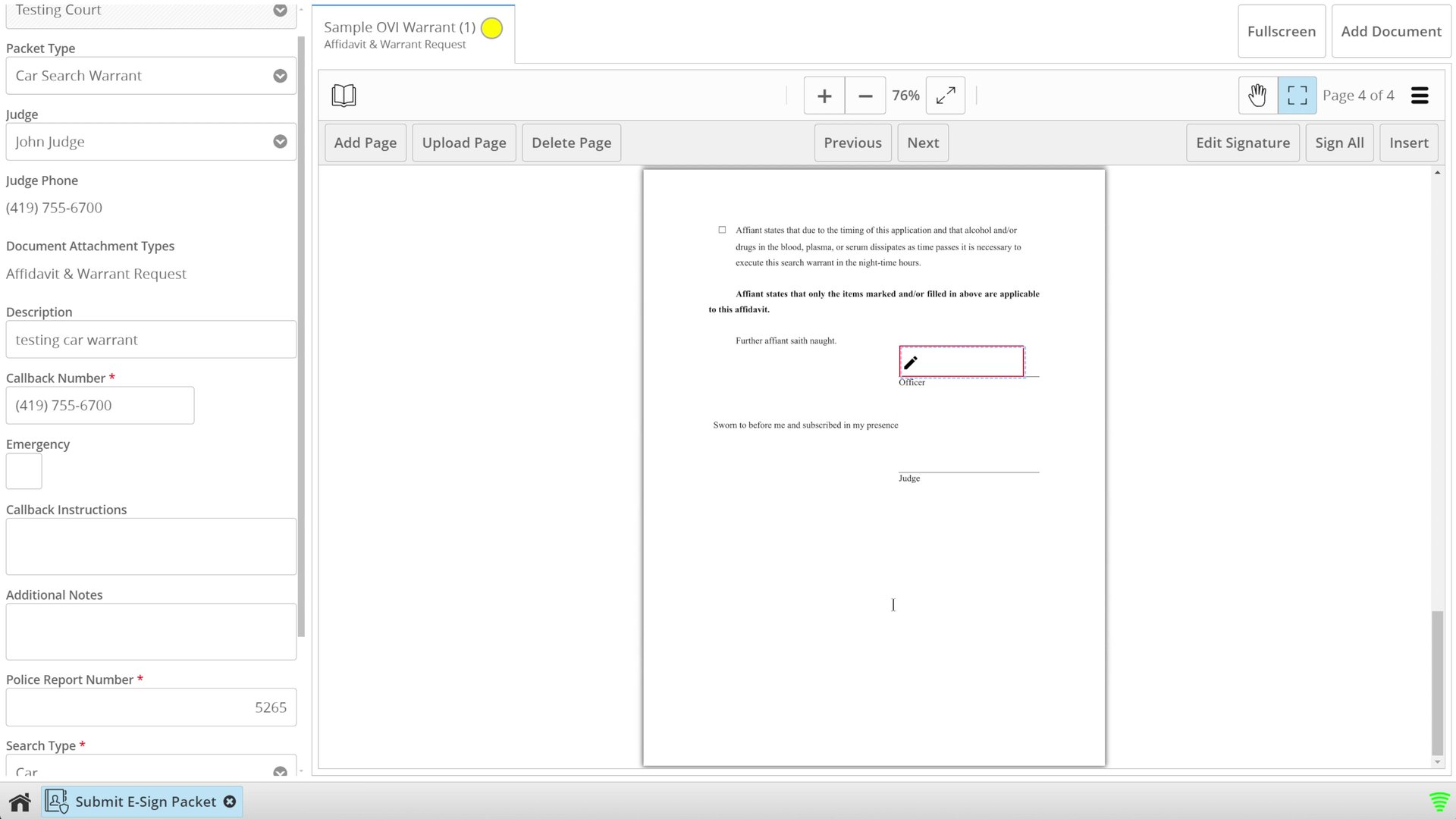Click the home icon in bottom bar
This screenshot has width=1456, height=819.
[20, 802]
